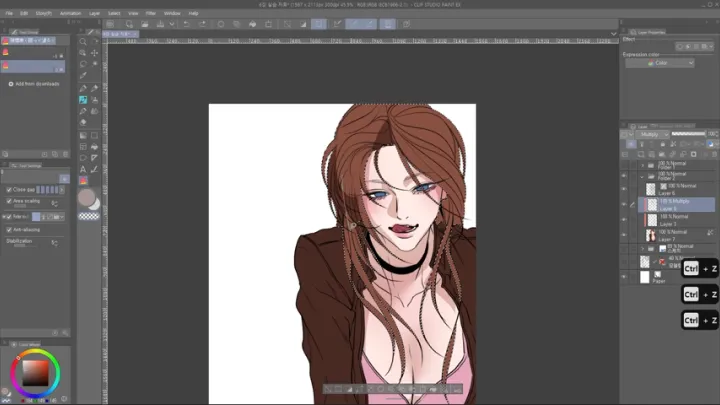Toggle the Anti-aliasing checkbox
Screen dimensions: 720x405
[9, 230]
